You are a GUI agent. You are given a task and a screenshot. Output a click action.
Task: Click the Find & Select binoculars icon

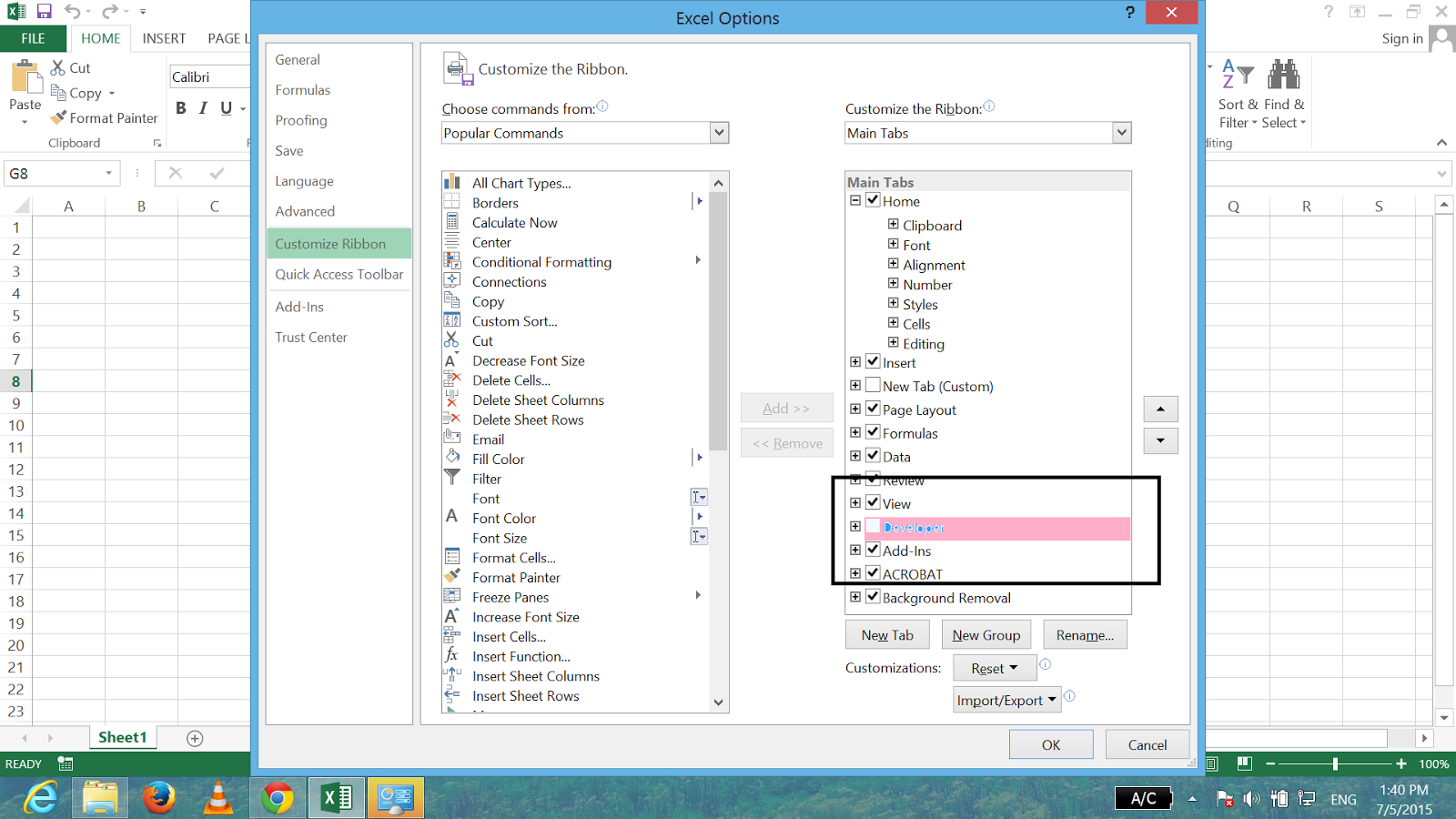1284,75
